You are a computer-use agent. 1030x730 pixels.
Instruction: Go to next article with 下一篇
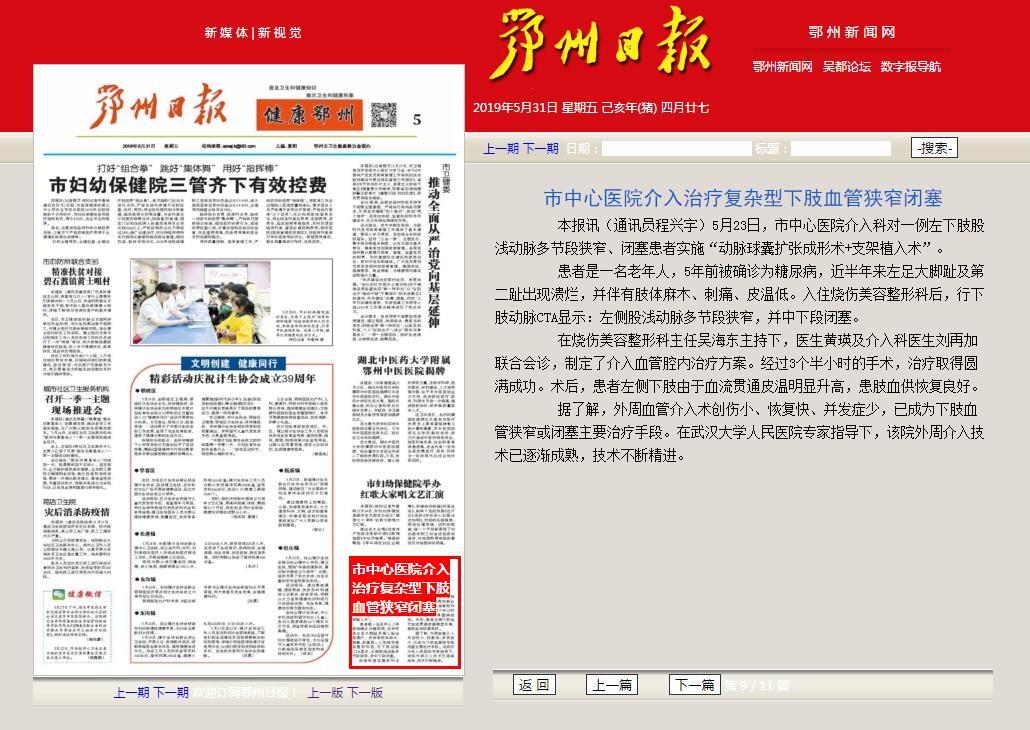[x=695, y=685]
